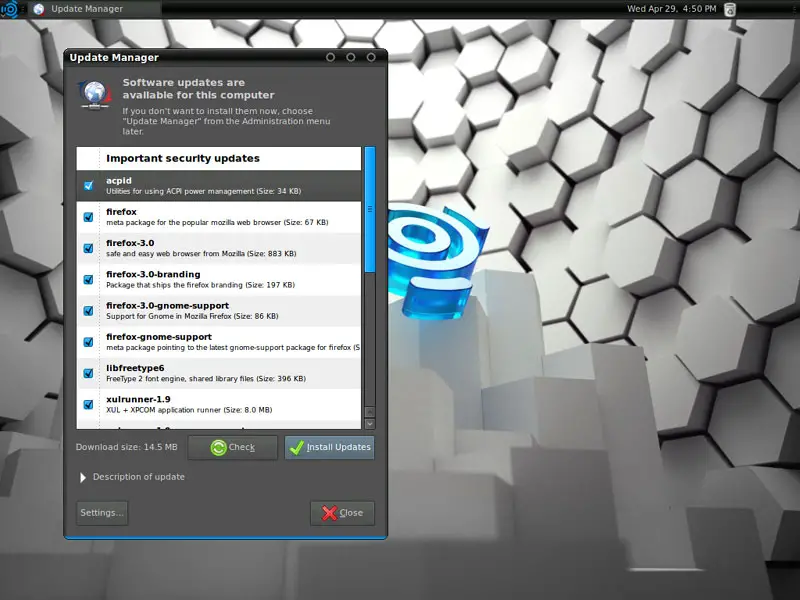Open the main menu logo in top panel
Image resolution: width=800 pixels, height=600 pixels.
click(9, 9)
